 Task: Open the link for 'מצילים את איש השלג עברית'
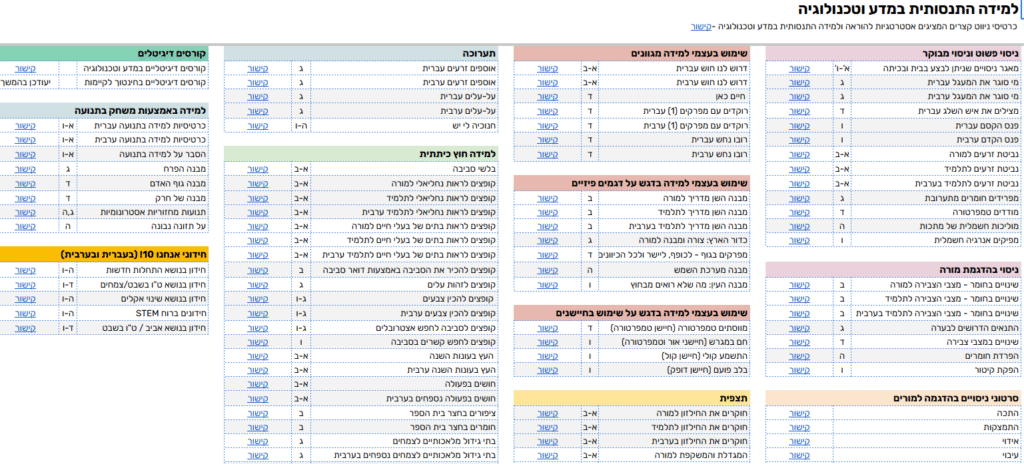click(x=799, y=111)
